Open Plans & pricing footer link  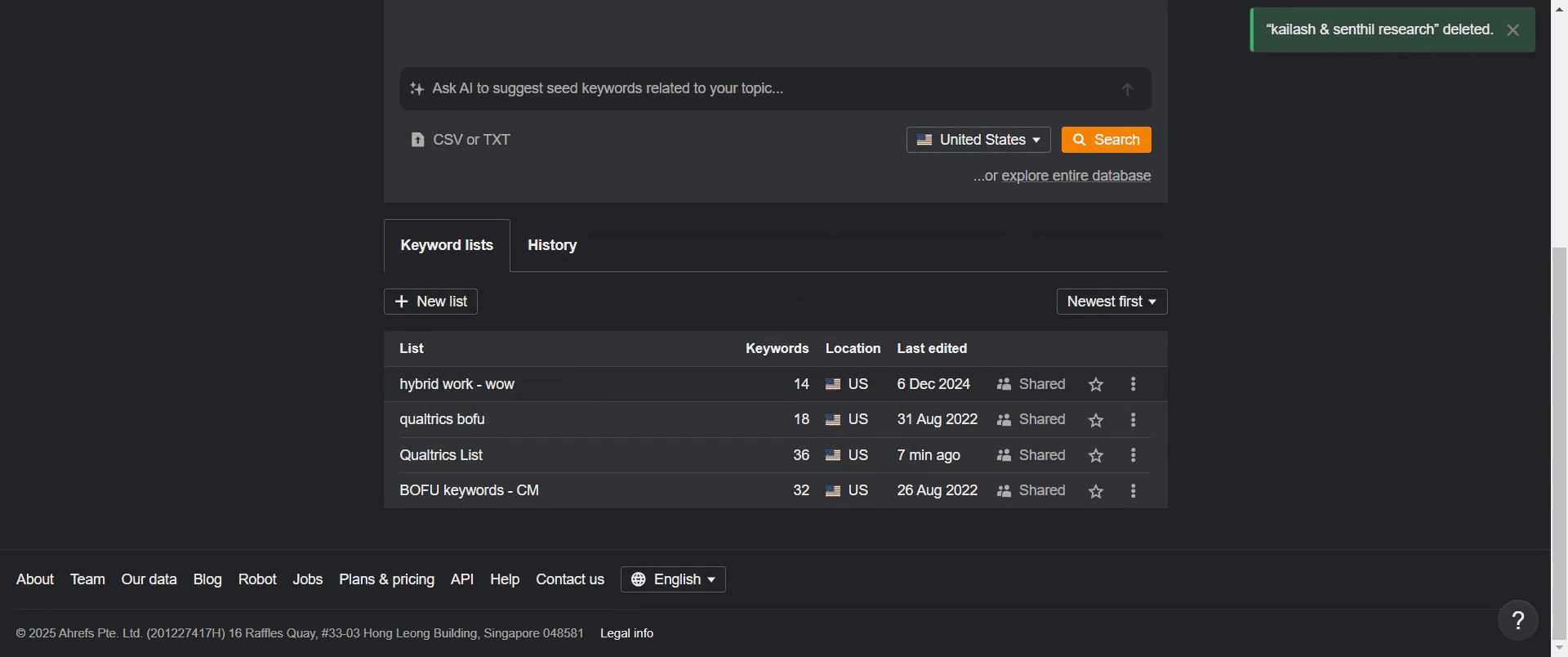tap(386, 579)
